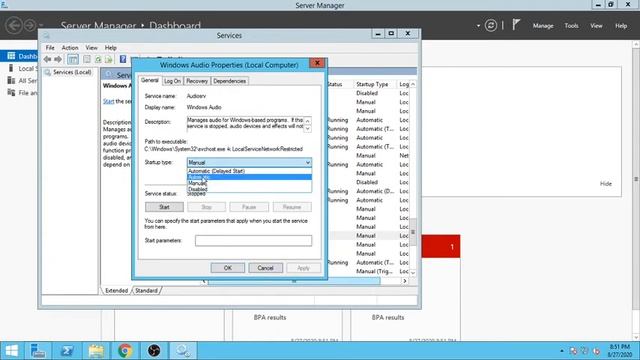Click the Start parameters input field
Image resolution: width=640 pixels, height=360 pixels.
tap(253, 240)
